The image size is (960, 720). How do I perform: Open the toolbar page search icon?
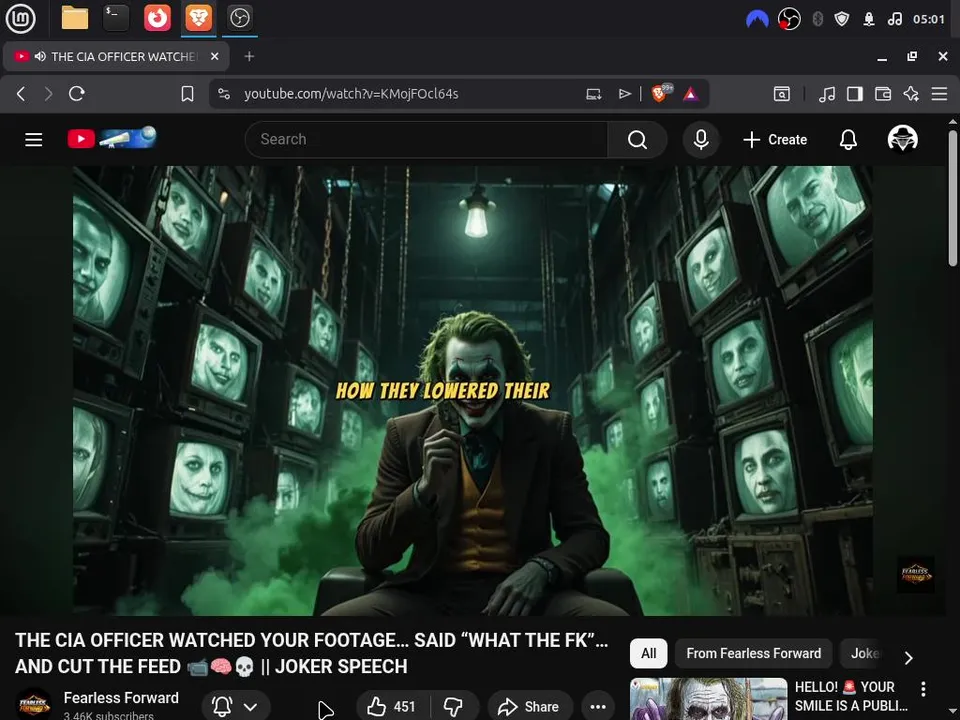(x=782, y=94)
